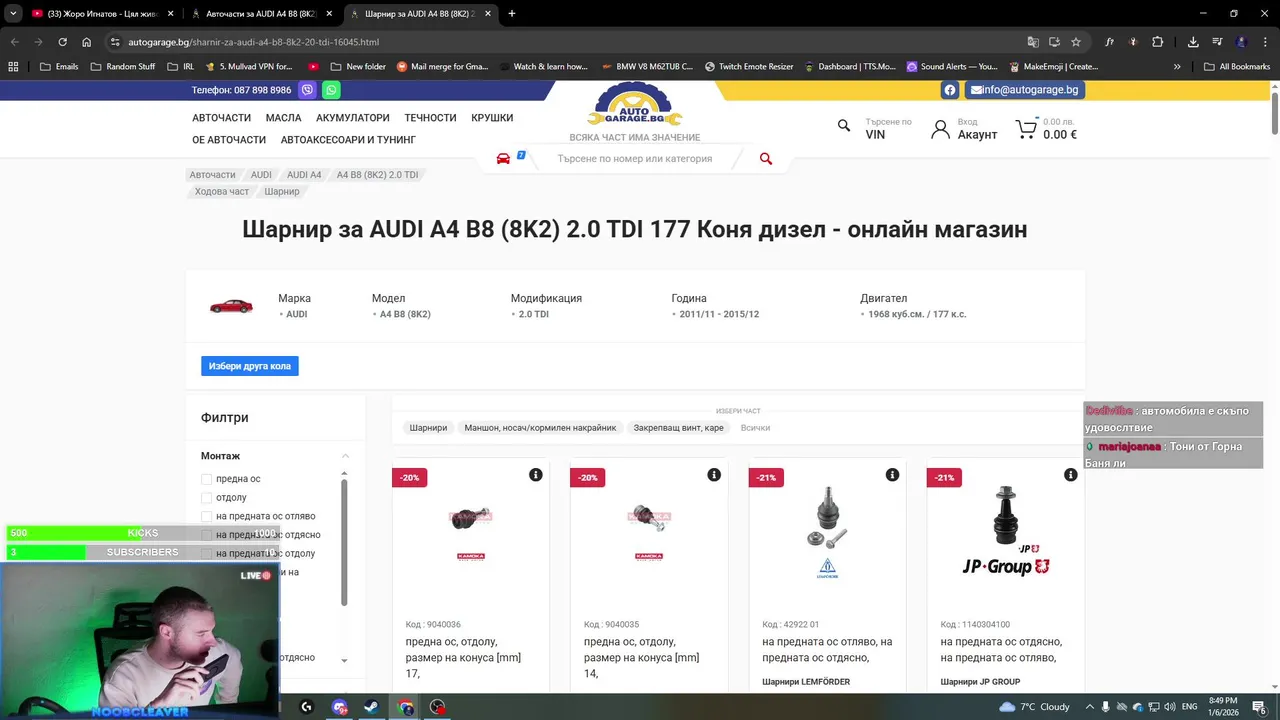
Task: Check the 'отдолу' filter
Action: pos(207,497)
